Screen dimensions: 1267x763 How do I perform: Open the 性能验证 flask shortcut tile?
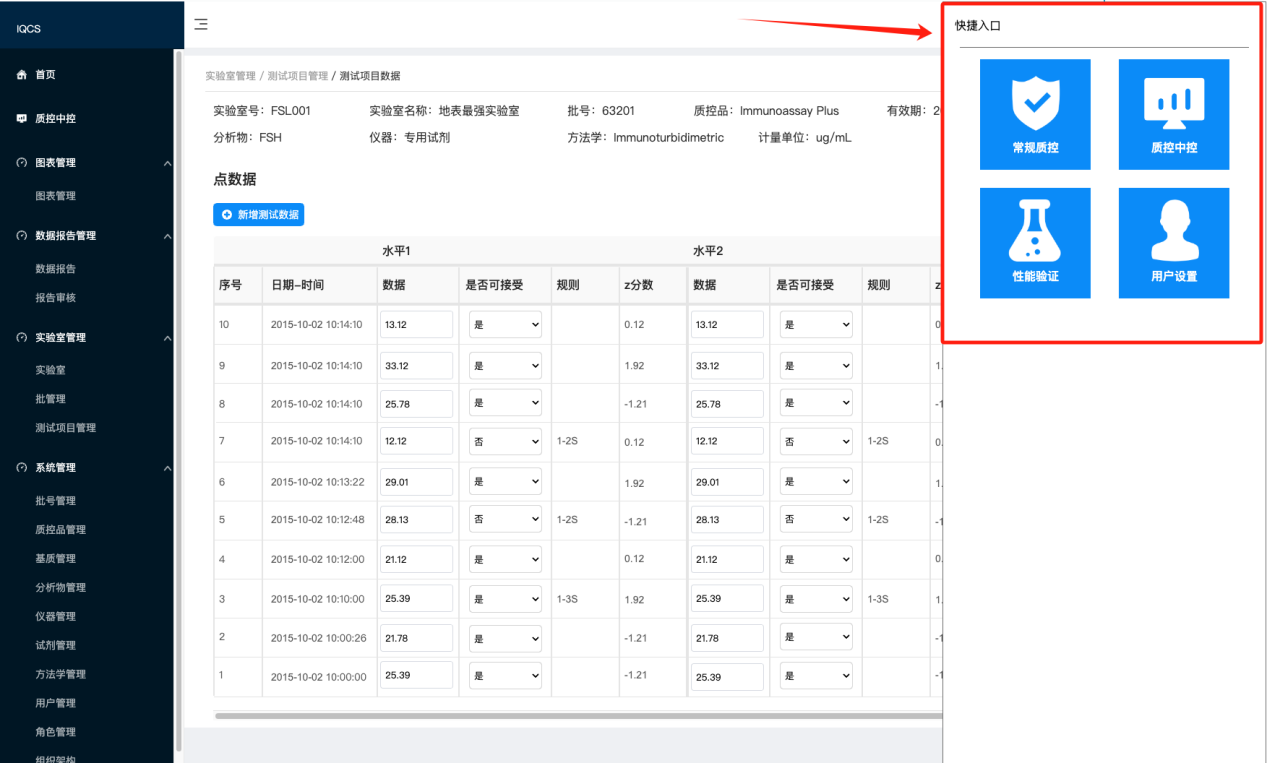[x=1035, y=243]
